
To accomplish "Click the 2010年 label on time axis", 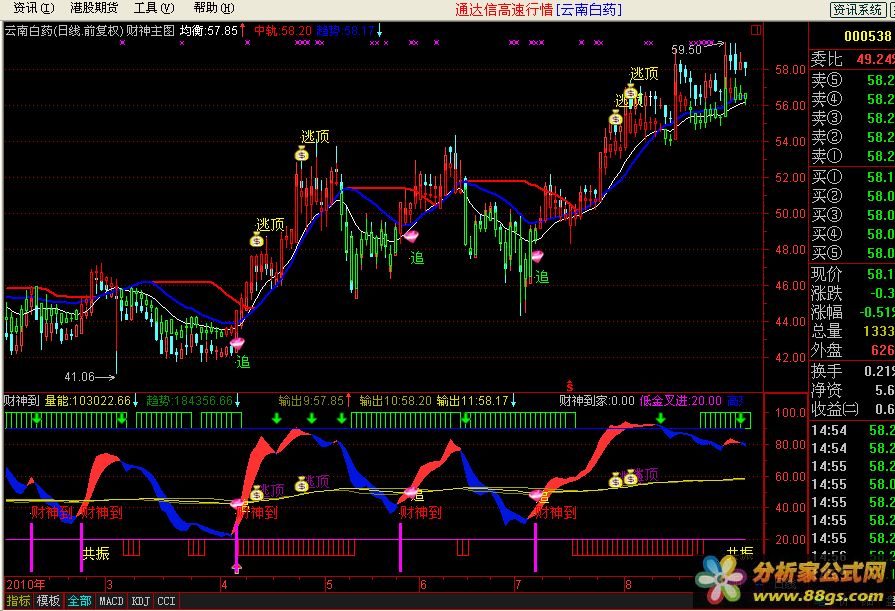I will pyautogui.click(x=26, y=585).
